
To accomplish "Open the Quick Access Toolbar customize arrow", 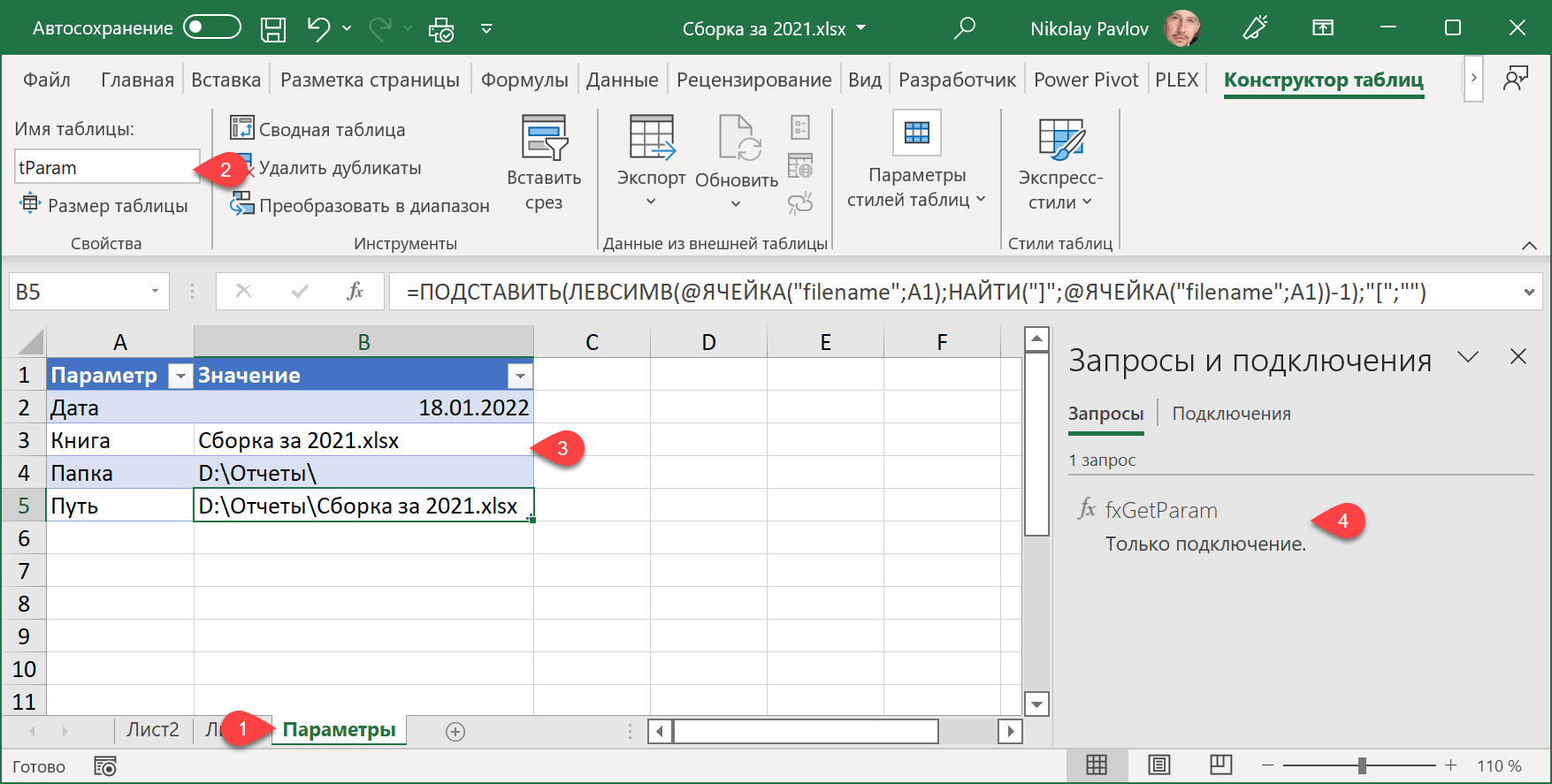I will pyautogui.click(x=485, y=28).
